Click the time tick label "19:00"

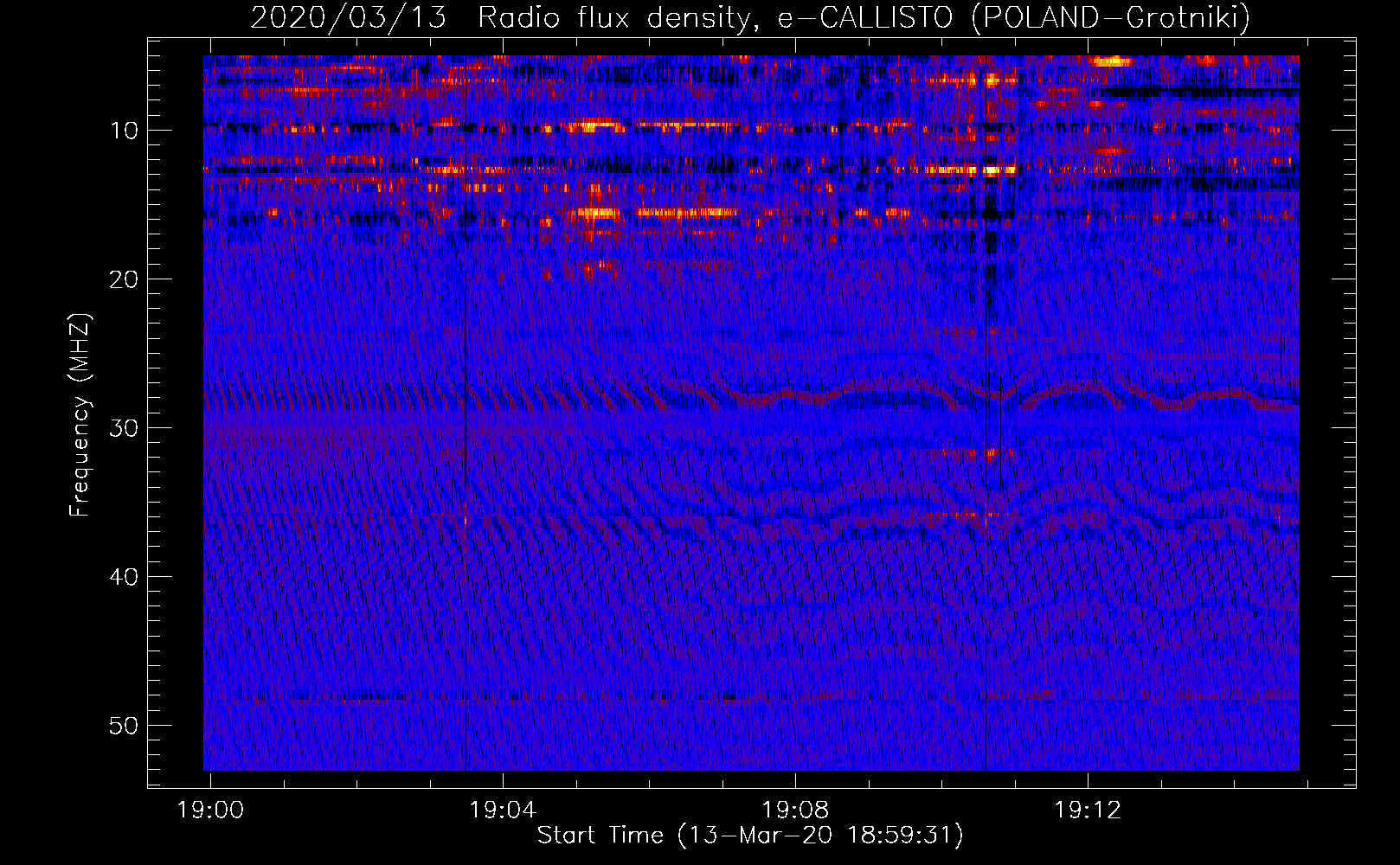[210, 811]
